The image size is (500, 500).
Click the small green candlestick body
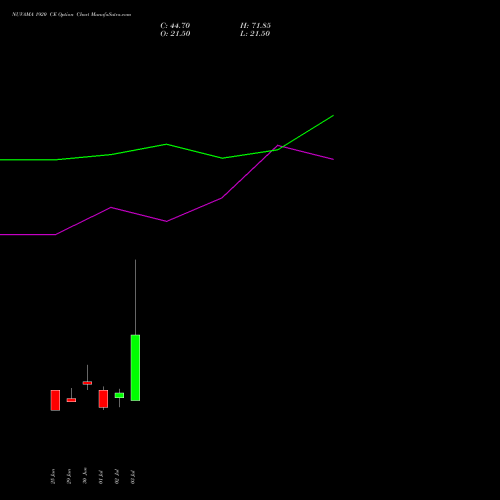pyautogui.click(x=119, y=395)
